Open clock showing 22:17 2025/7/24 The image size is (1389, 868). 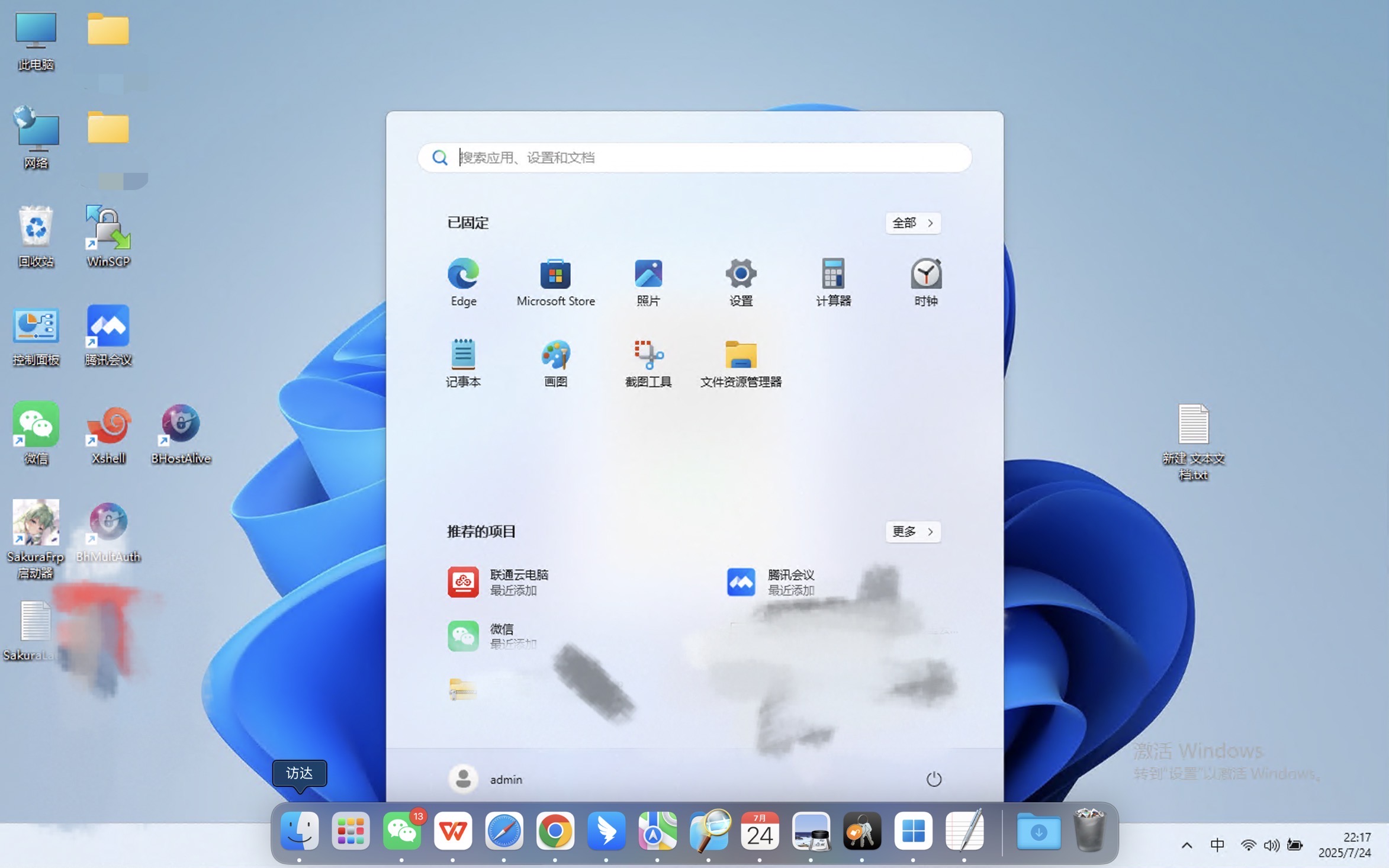[x=1345, y=845]
